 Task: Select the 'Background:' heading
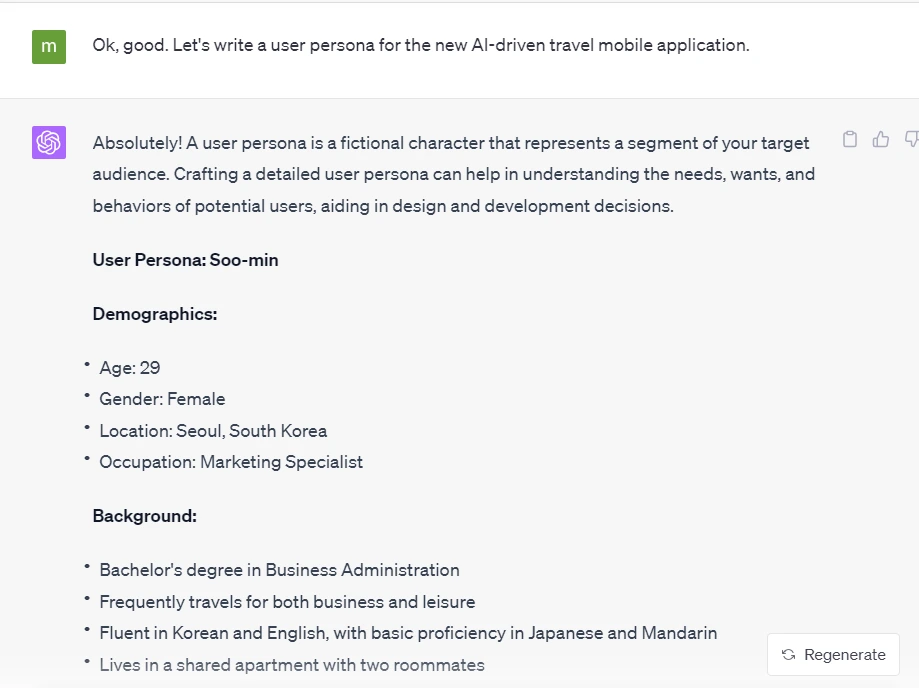pos(145,516)
